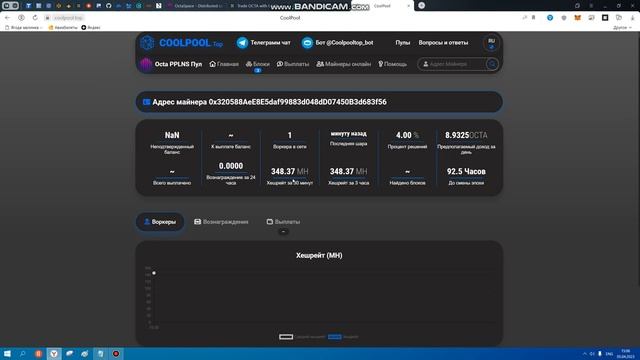Click the coolpool.top address bar
This screenshot has width=640, height=360.
[68, 18]
